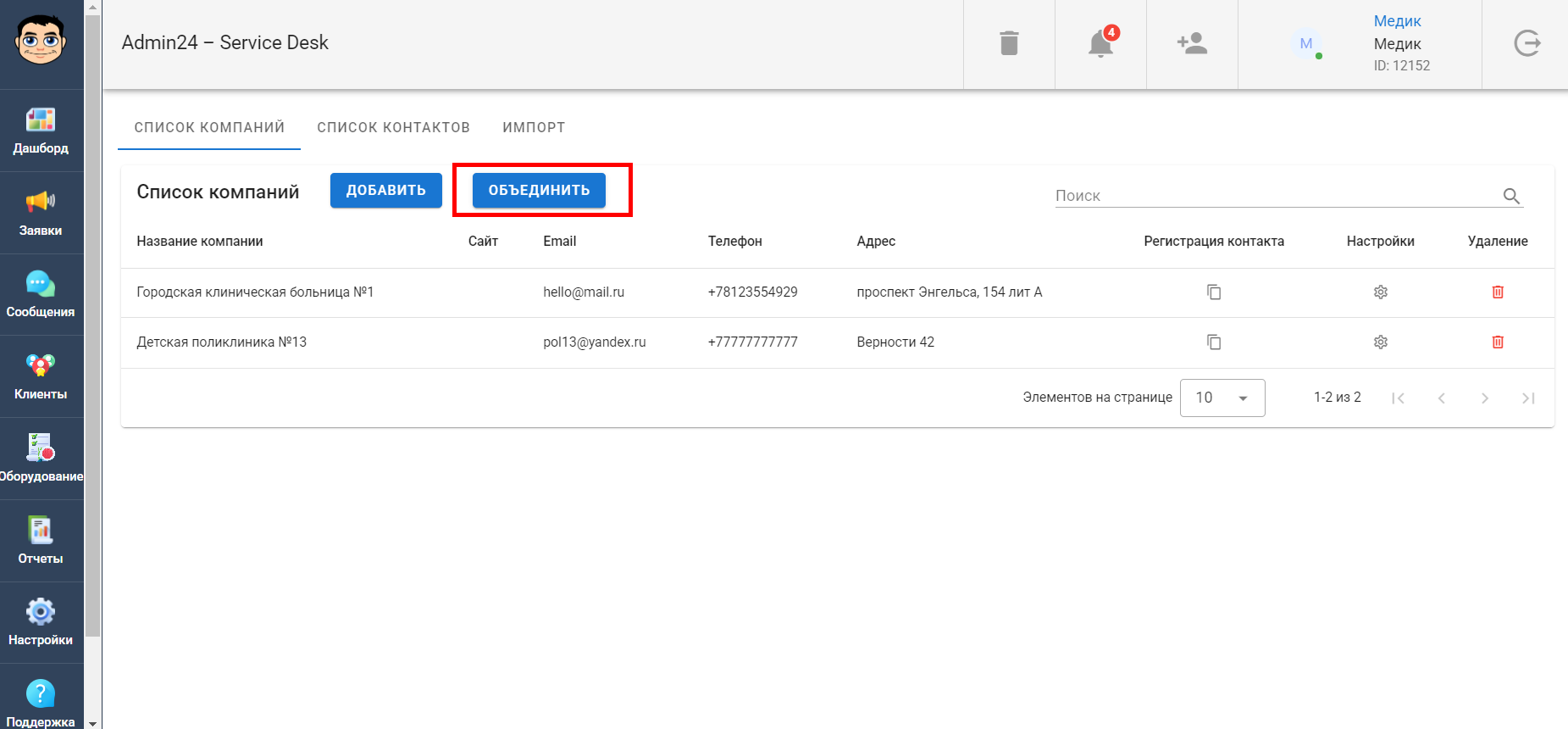Viewport: 1568px width, 729px height.
Task: Select Детская поликлиника №13 row name
Action: click(x=221, y=342)
